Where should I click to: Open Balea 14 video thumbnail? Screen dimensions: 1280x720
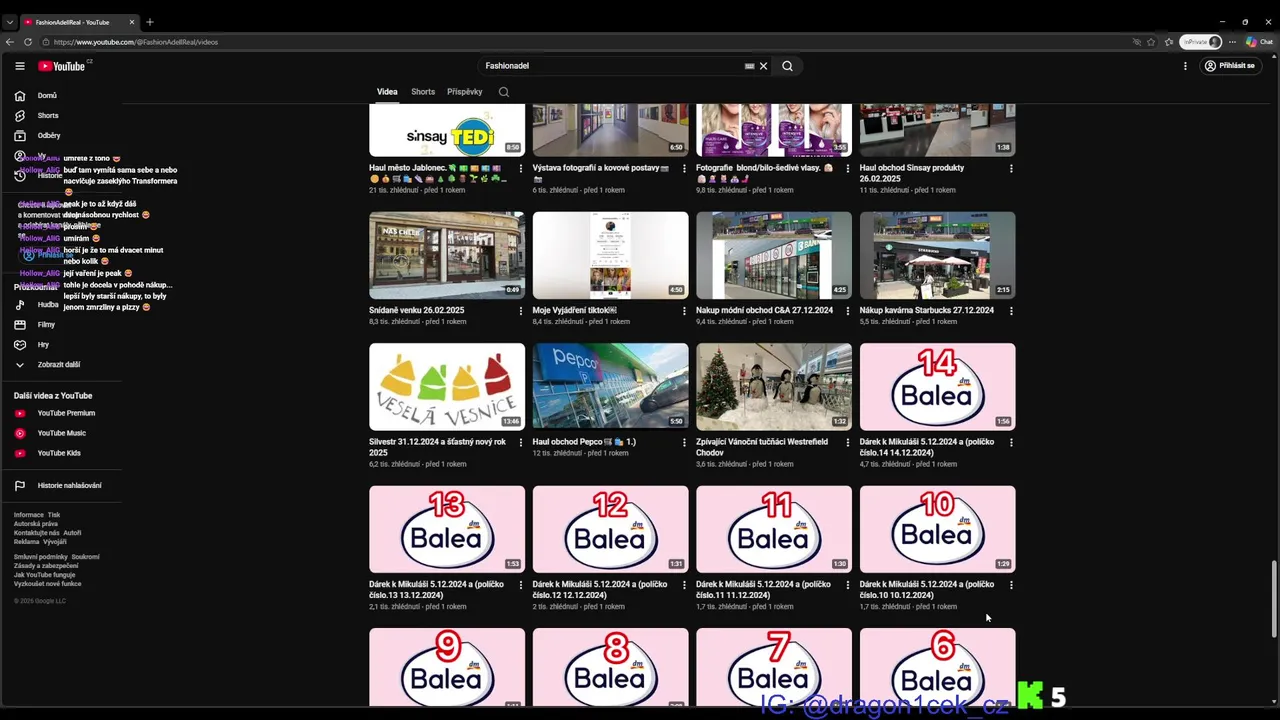pos(938,387)
